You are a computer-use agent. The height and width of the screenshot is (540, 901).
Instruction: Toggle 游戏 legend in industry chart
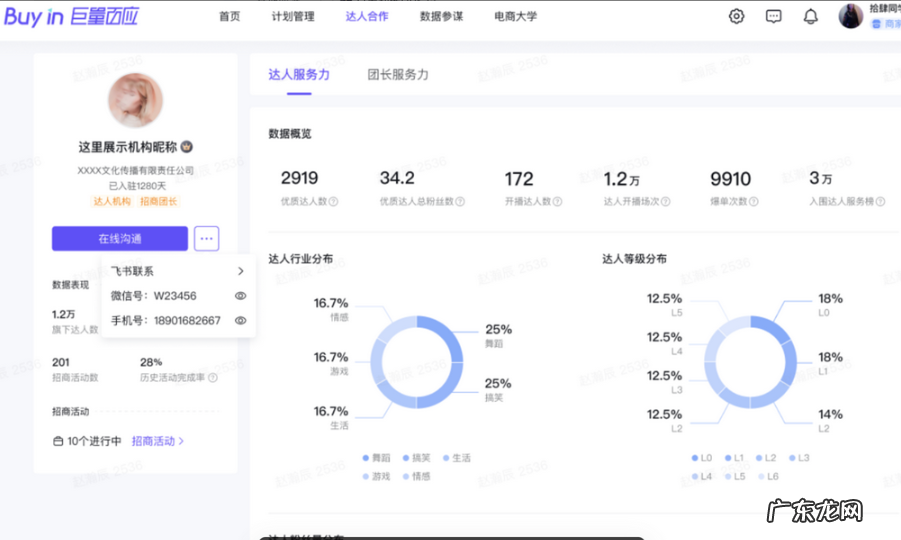pyautogui.click(x=376, y=476)
